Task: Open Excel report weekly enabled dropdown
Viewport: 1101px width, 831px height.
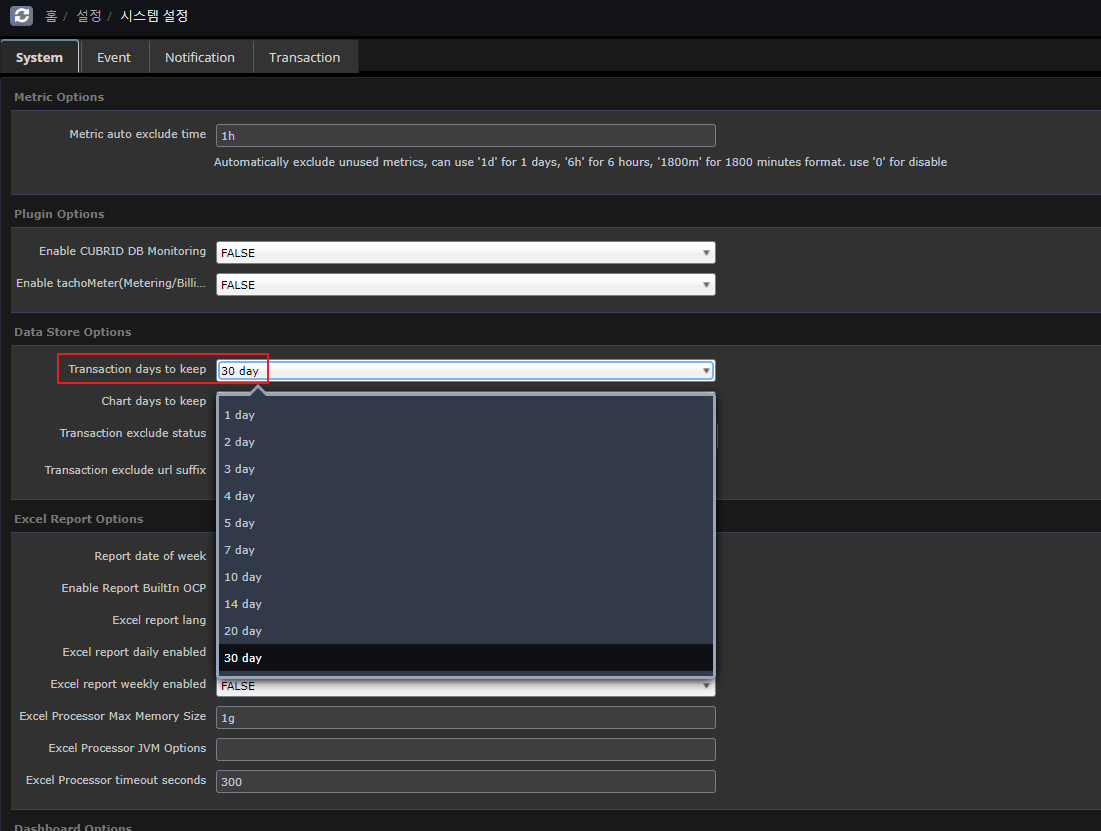Action: [x=465, y=687]
